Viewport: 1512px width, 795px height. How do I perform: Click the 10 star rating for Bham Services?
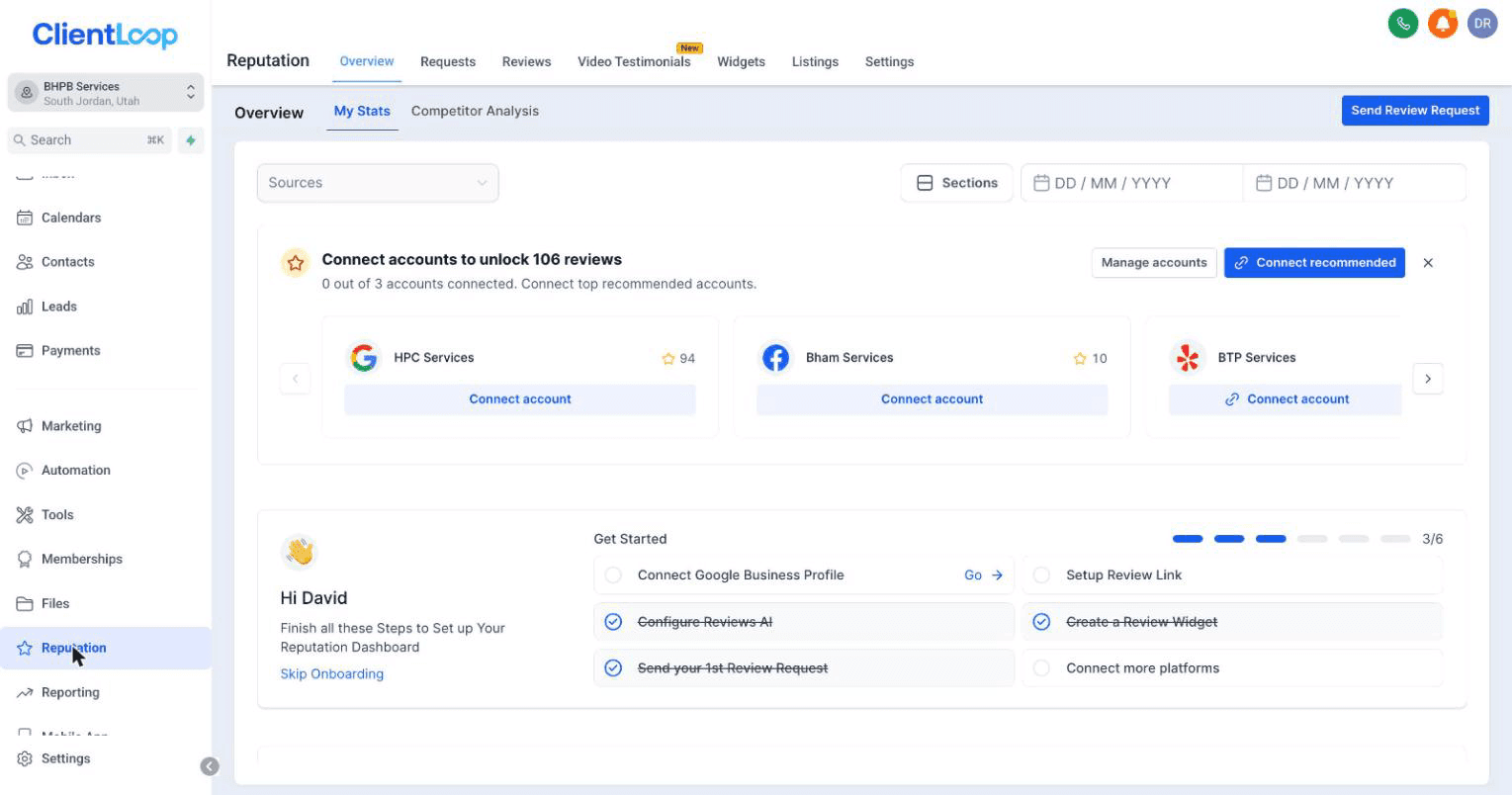1090,359
